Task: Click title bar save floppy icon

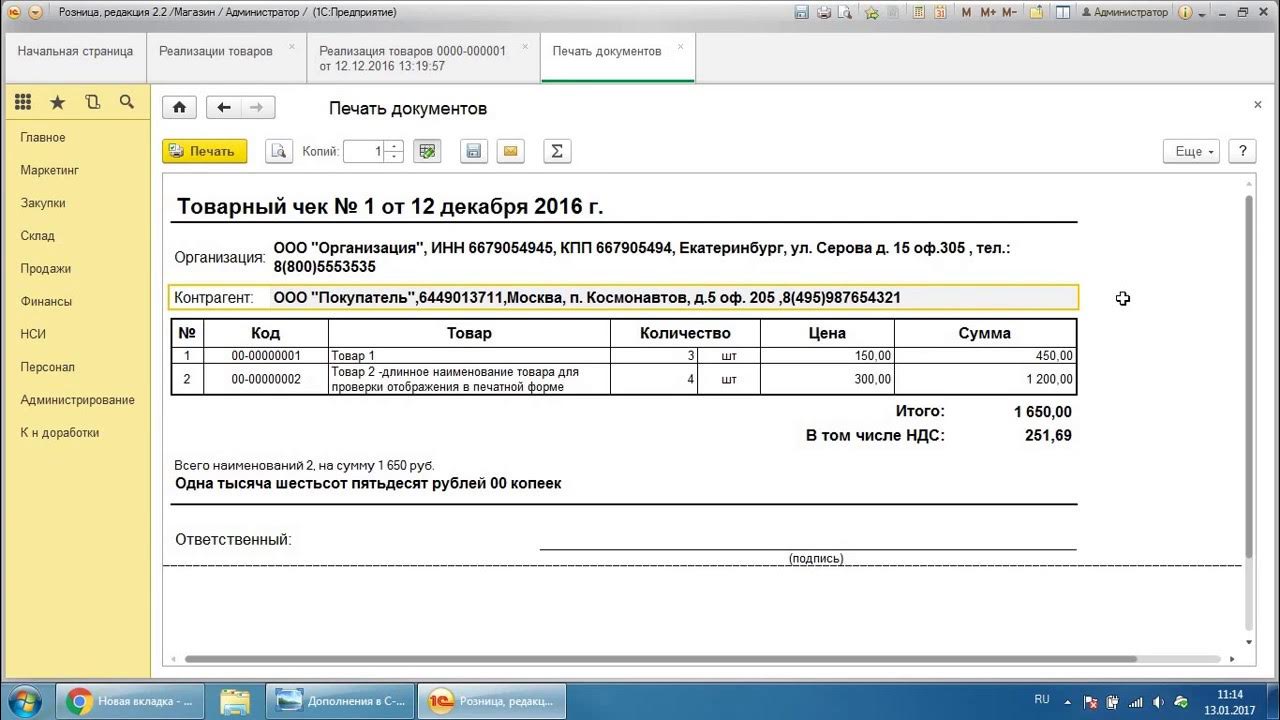Action: [801, 13]
